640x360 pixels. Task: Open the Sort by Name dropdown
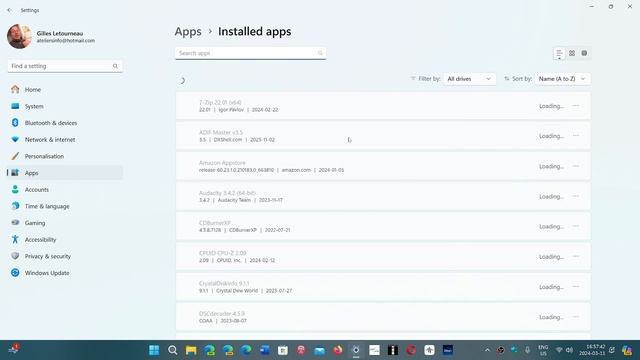pos(562,79)
